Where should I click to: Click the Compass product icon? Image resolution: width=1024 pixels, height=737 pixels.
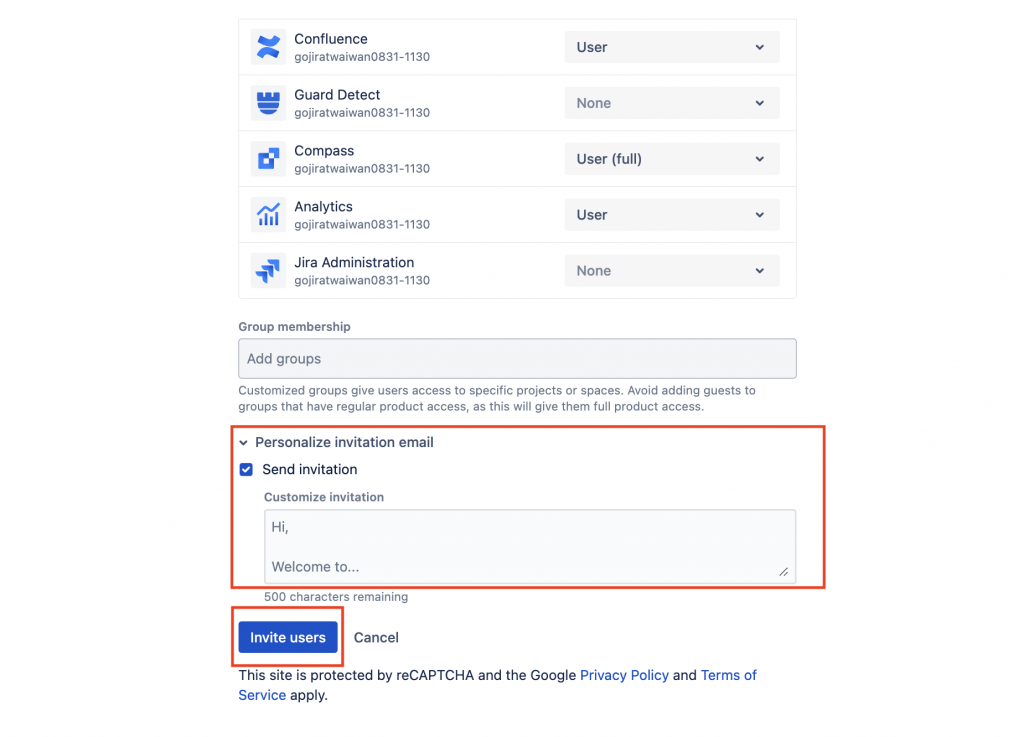(x=268, y=159)
